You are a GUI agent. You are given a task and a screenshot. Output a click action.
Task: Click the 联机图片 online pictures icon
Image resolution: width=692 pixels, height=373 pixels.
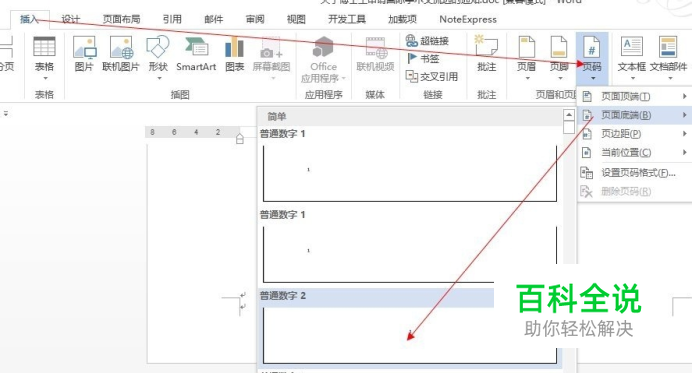[121, 48]
